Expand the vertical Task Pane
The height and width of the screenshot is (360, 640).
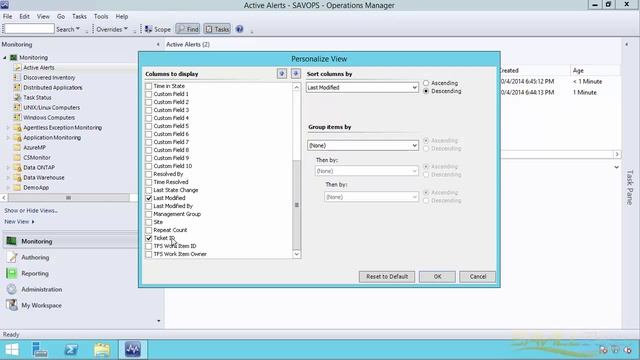(x=630, y=188)
